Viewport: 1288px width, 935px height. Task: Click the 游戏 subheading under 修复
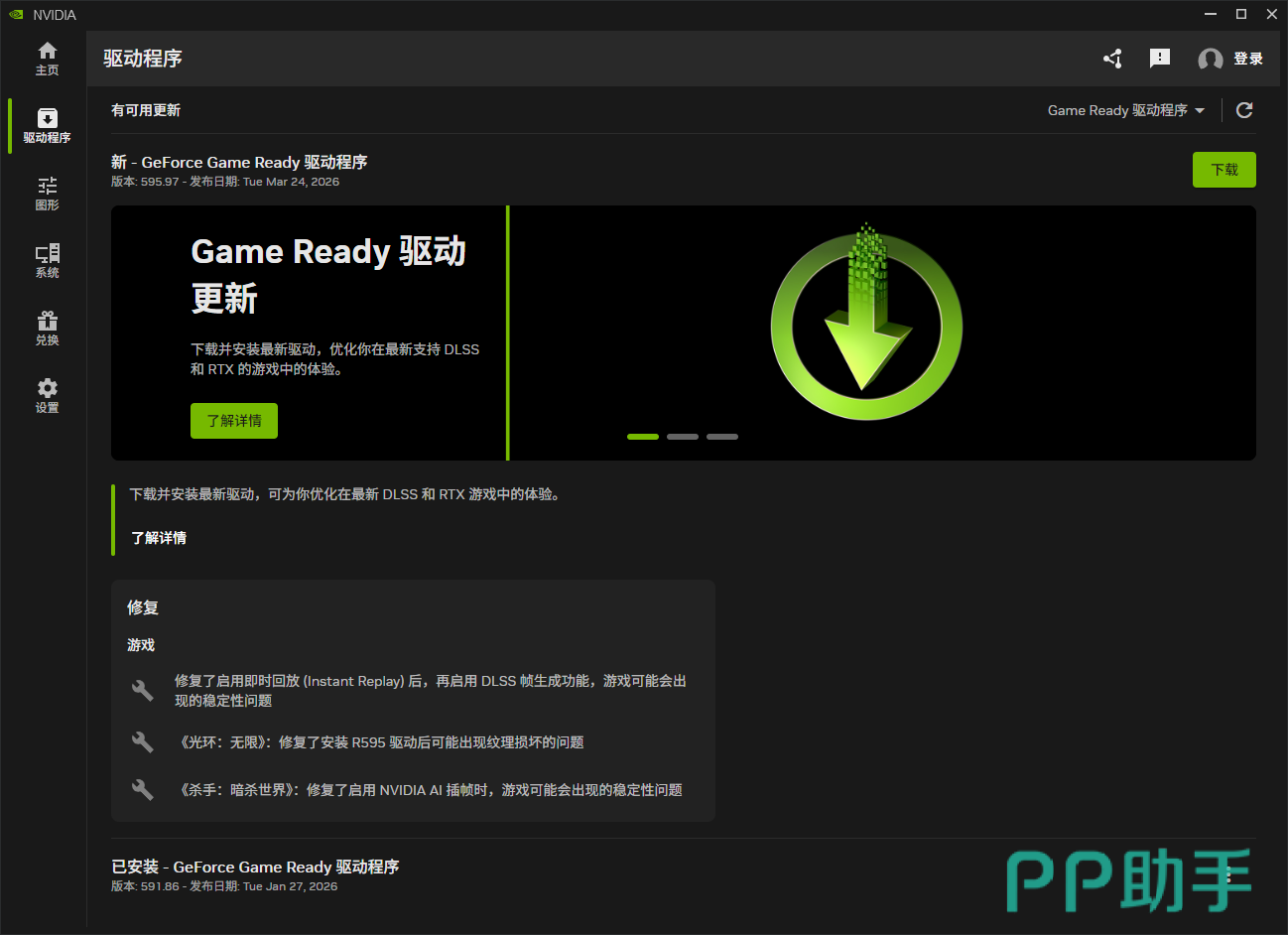141,645
